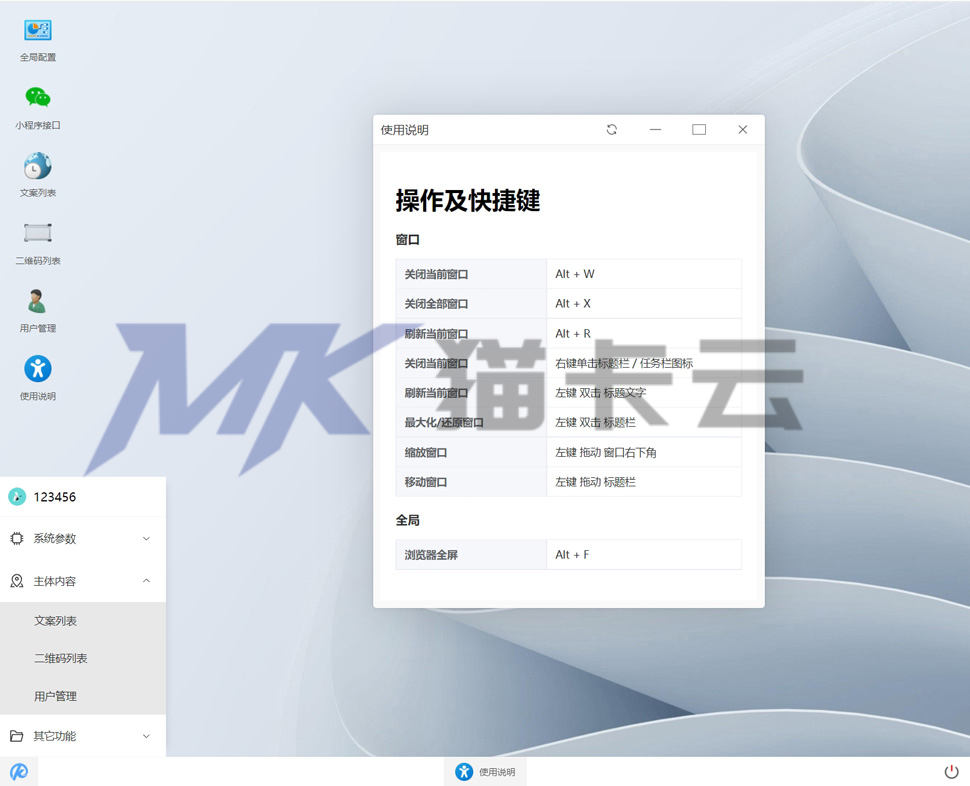Click the 系统参数 chip icon
Viewport: 970px width, 786px height.
(17, 538)
